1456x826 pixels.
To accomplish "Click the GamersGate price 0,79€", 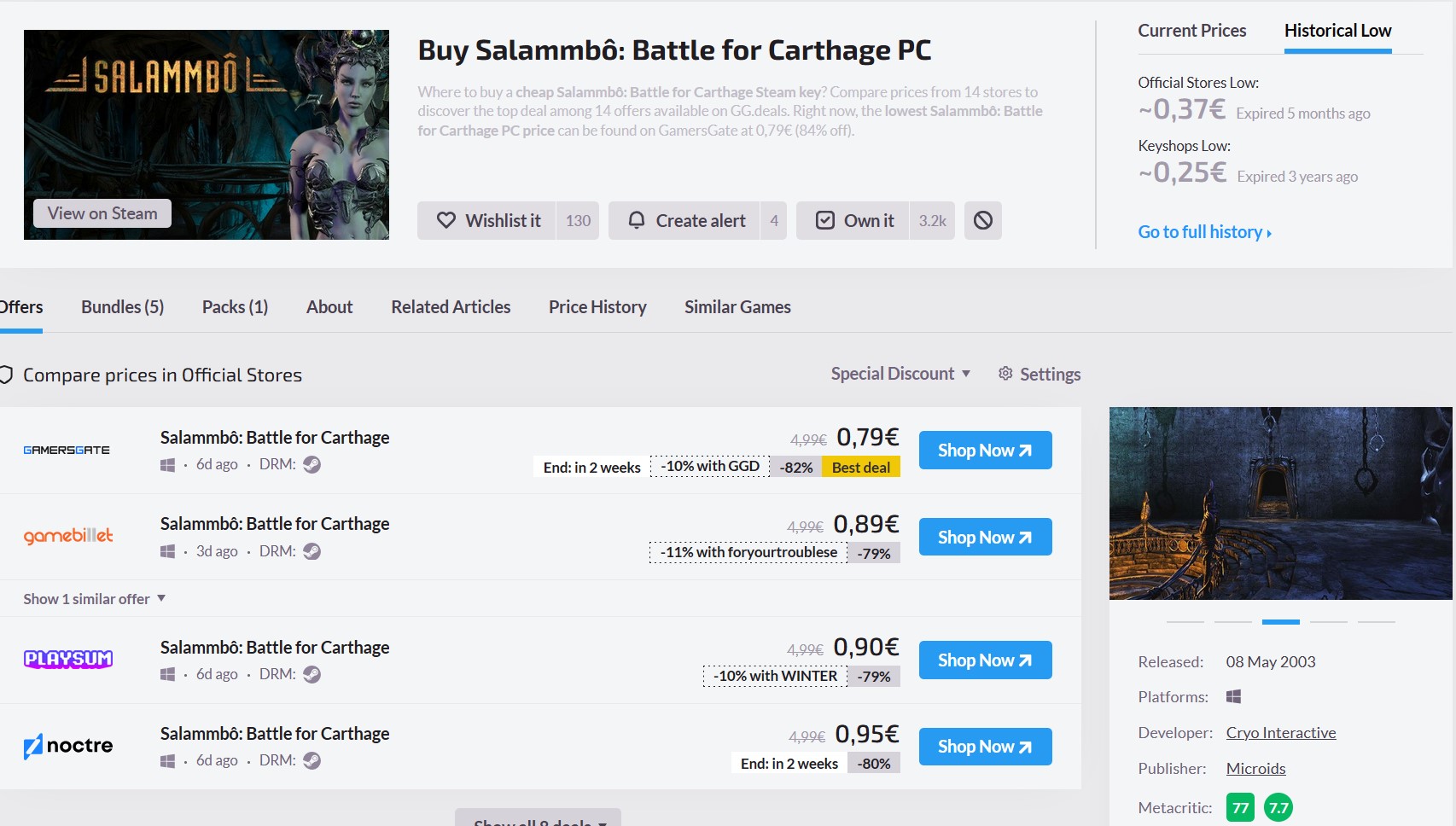I will click(867, 437).
